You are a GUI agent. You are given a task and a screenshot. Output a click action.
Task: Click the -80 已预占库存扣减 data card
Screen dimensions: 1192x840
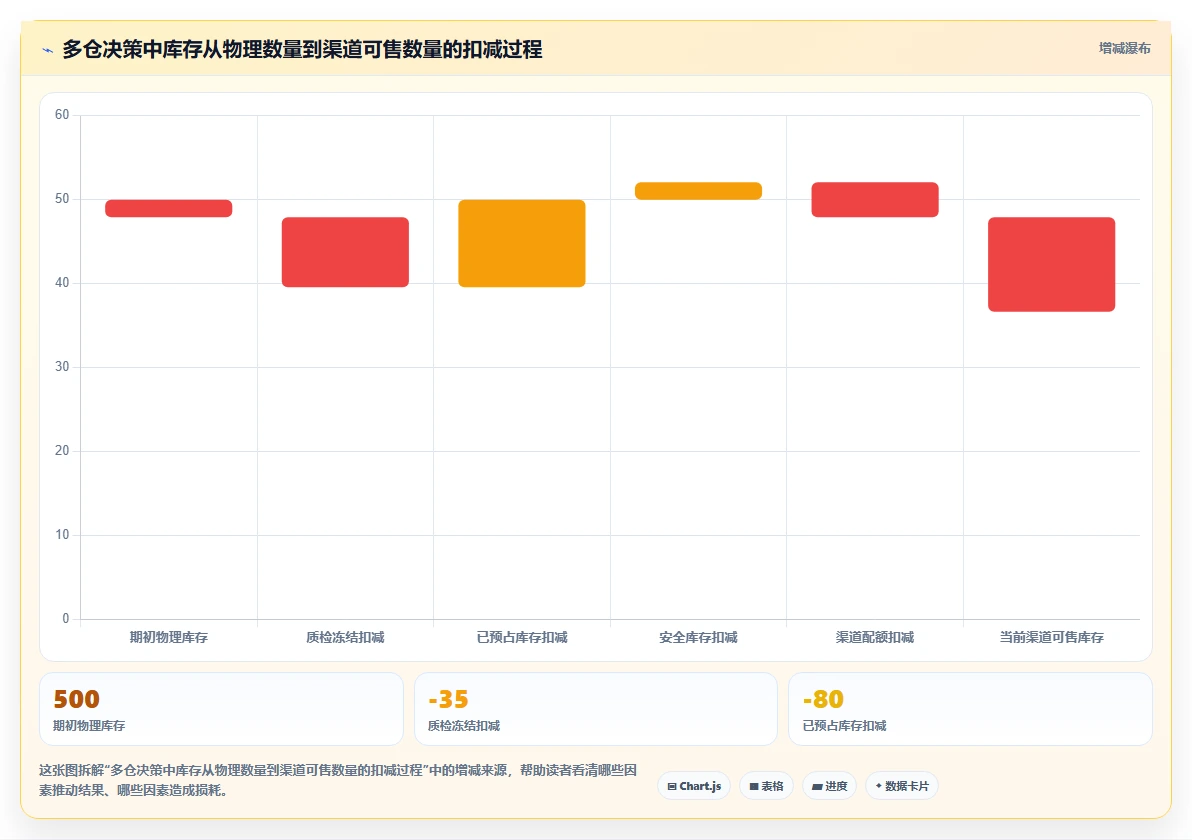970,708
